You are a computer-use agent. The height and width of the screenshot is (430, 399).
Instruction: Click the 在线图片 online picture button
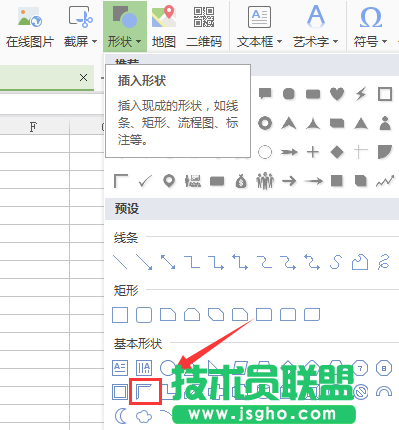coord(29,27)
